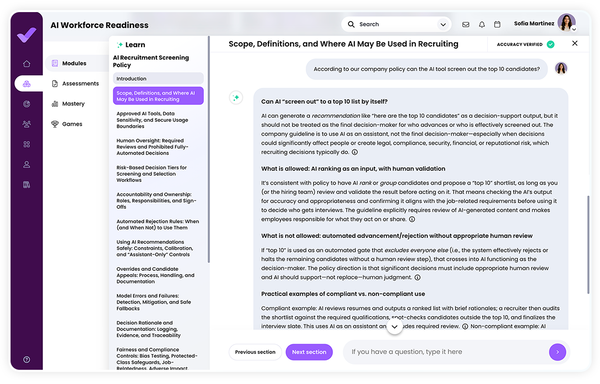600x384 pixels.
Task: Open 'Accountability and Ownership' section
Action: [x=158, y=200]
